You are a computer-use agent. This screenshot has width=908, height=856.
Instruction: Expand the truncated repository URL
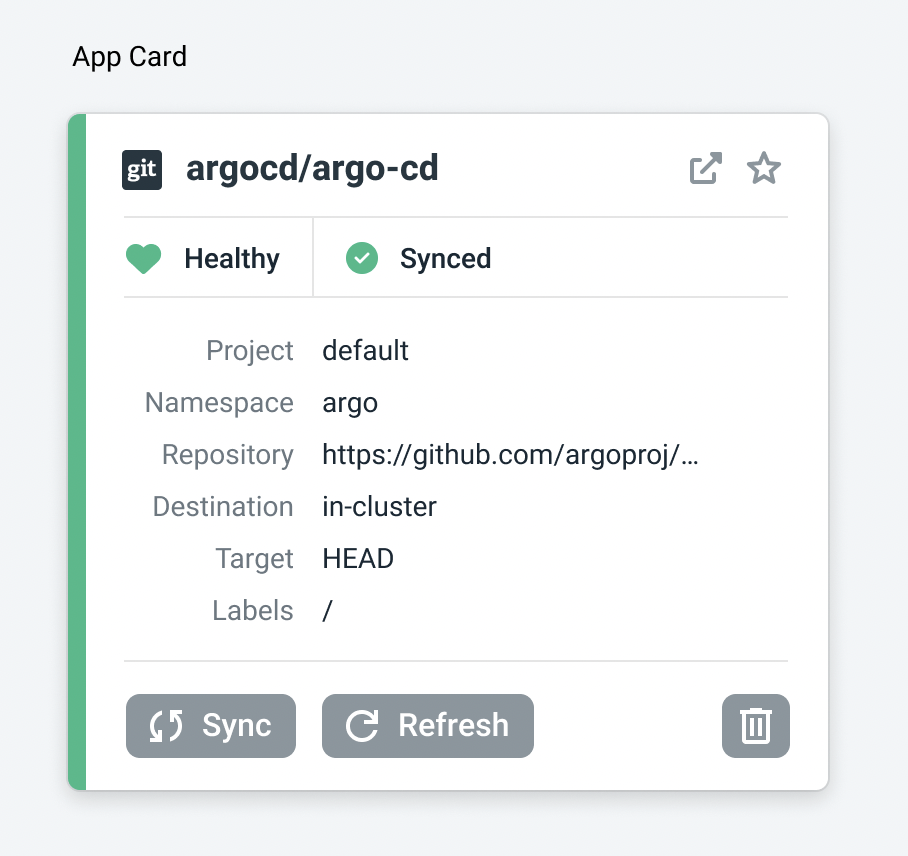[x=511, y=454]
